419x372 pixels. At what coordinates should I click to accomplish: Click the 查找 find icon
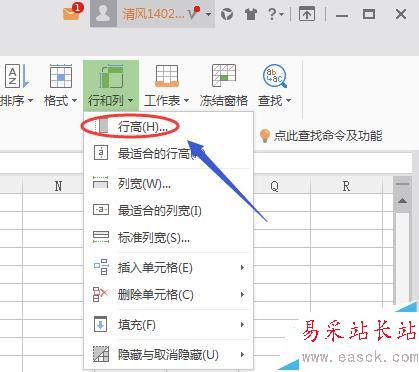pyautogui.click(x=274, y=76)
